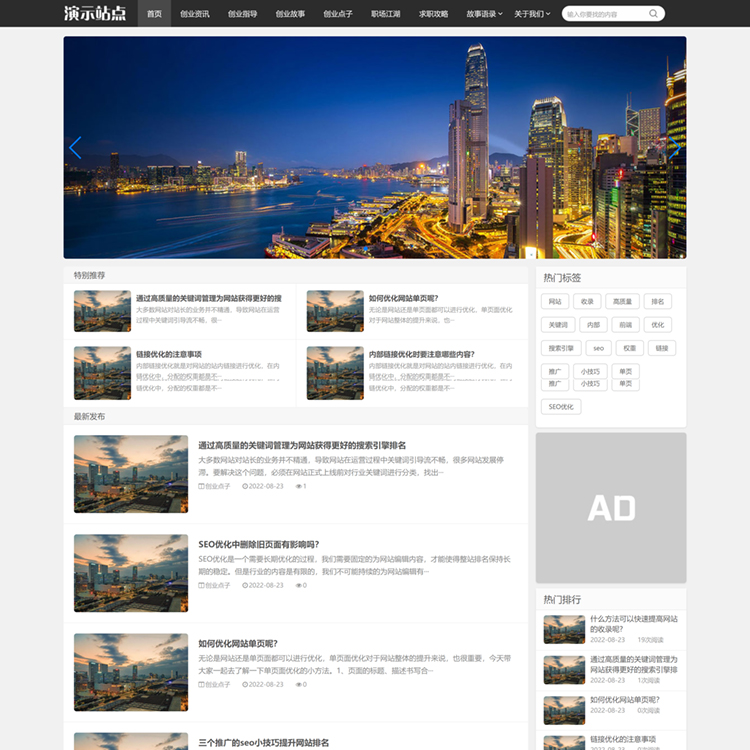The width and height of the screenshot is (750, 750).
Task: Click the 最新发布 section heading
Action: pos(89,417)
